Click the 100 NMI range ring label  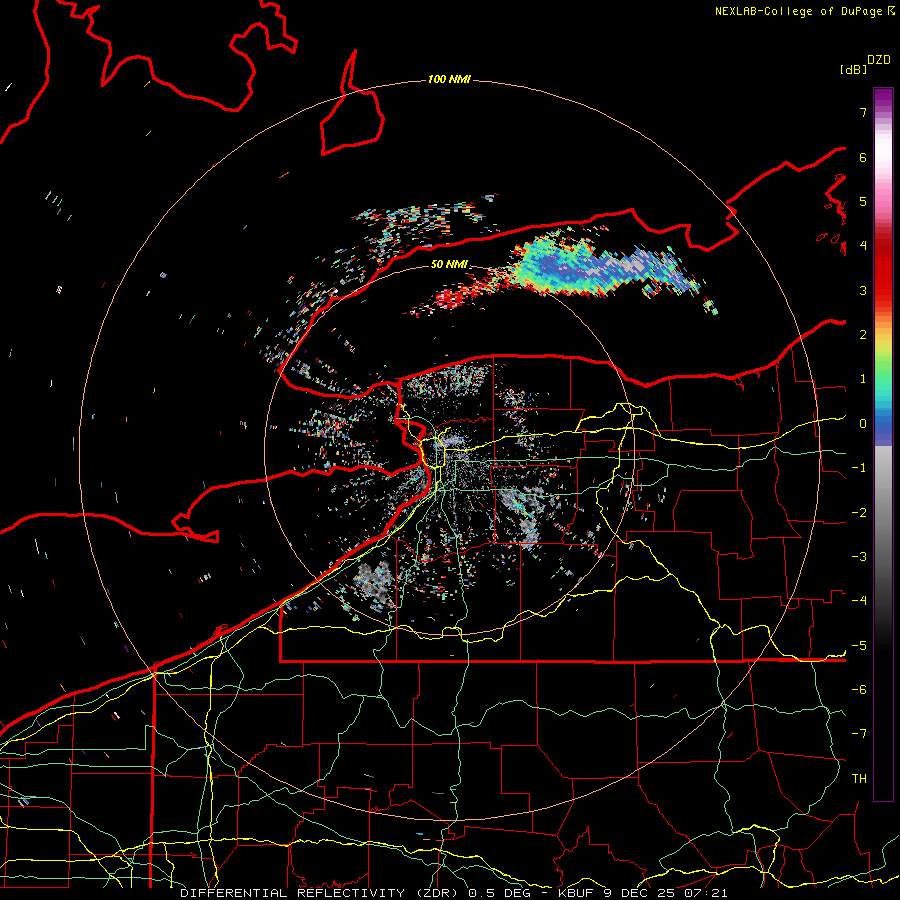click(449, 79)
